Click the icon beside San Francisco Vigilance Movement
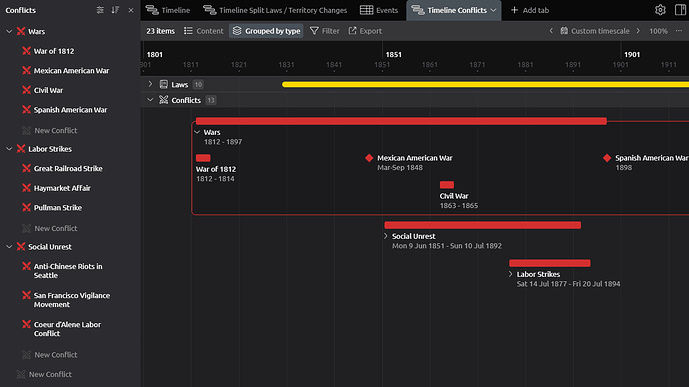The image size is (689, 387). click(x=26, y=295)
